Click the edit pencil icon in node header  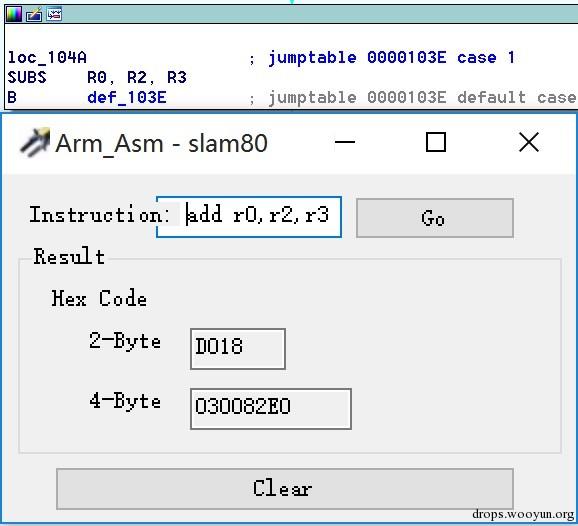[34, 14]
